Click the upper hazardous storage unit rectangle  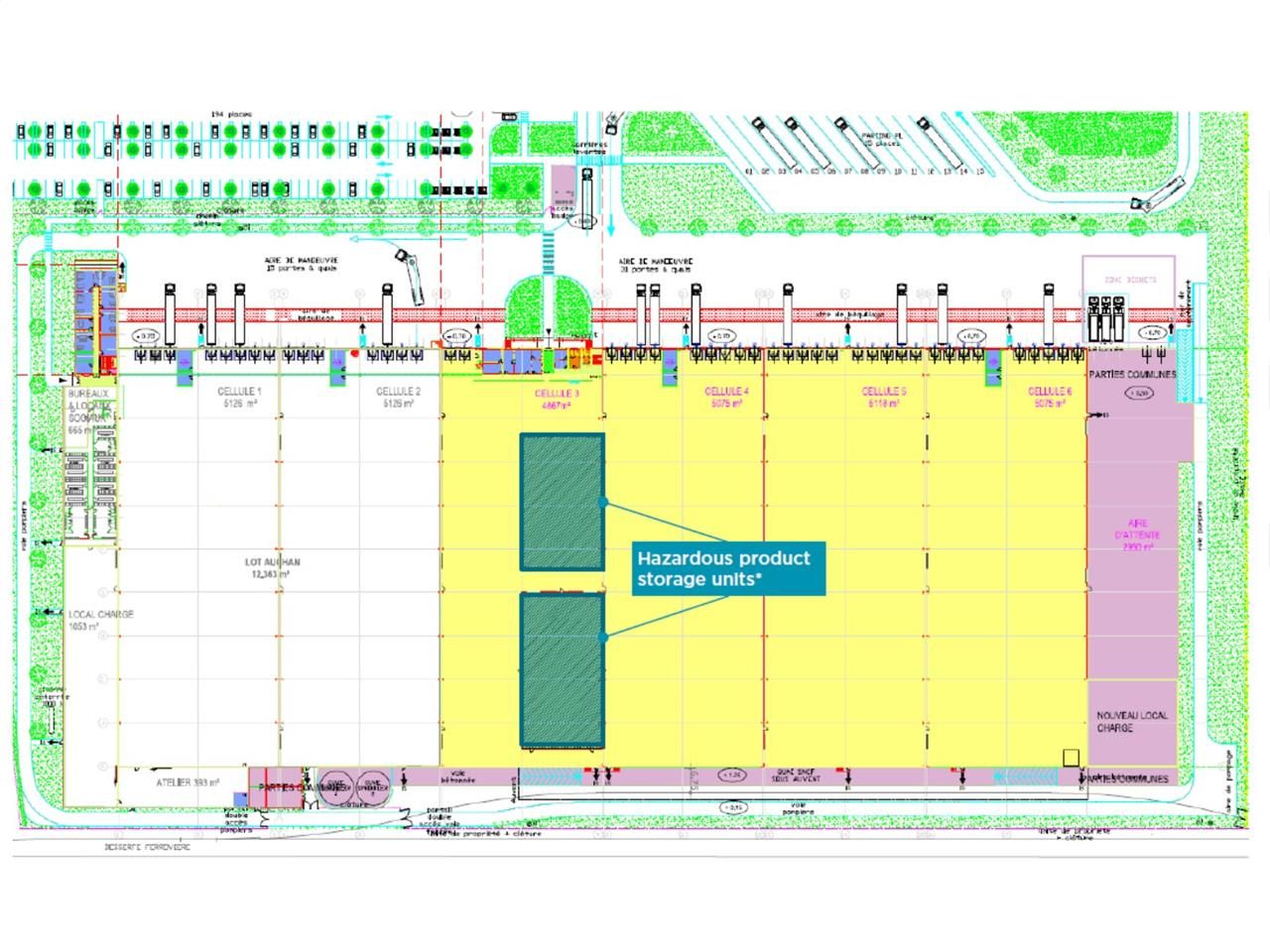[x=562, y=502]
